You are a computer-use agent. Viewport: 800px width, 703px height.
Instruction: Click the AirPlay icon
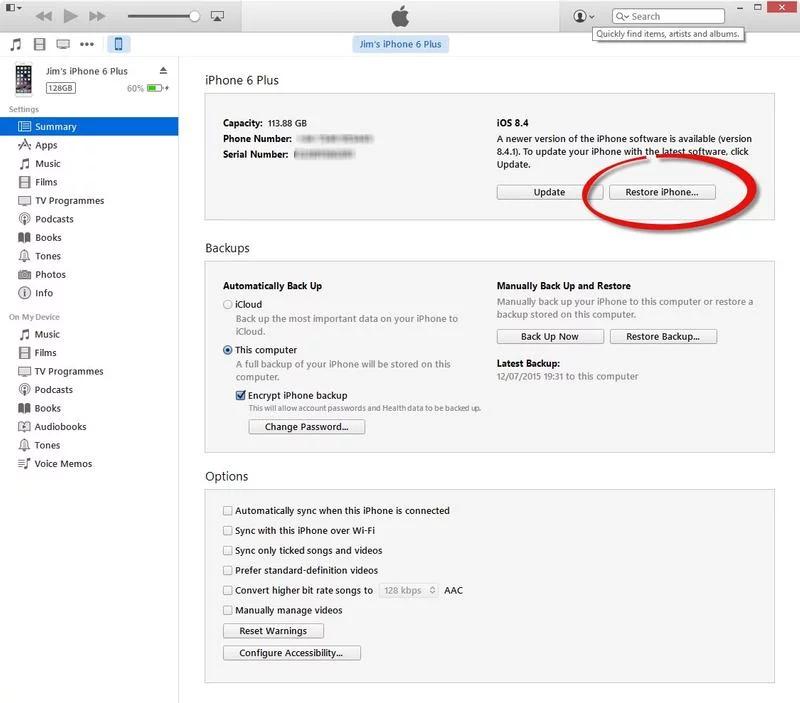tap(217, 16)
